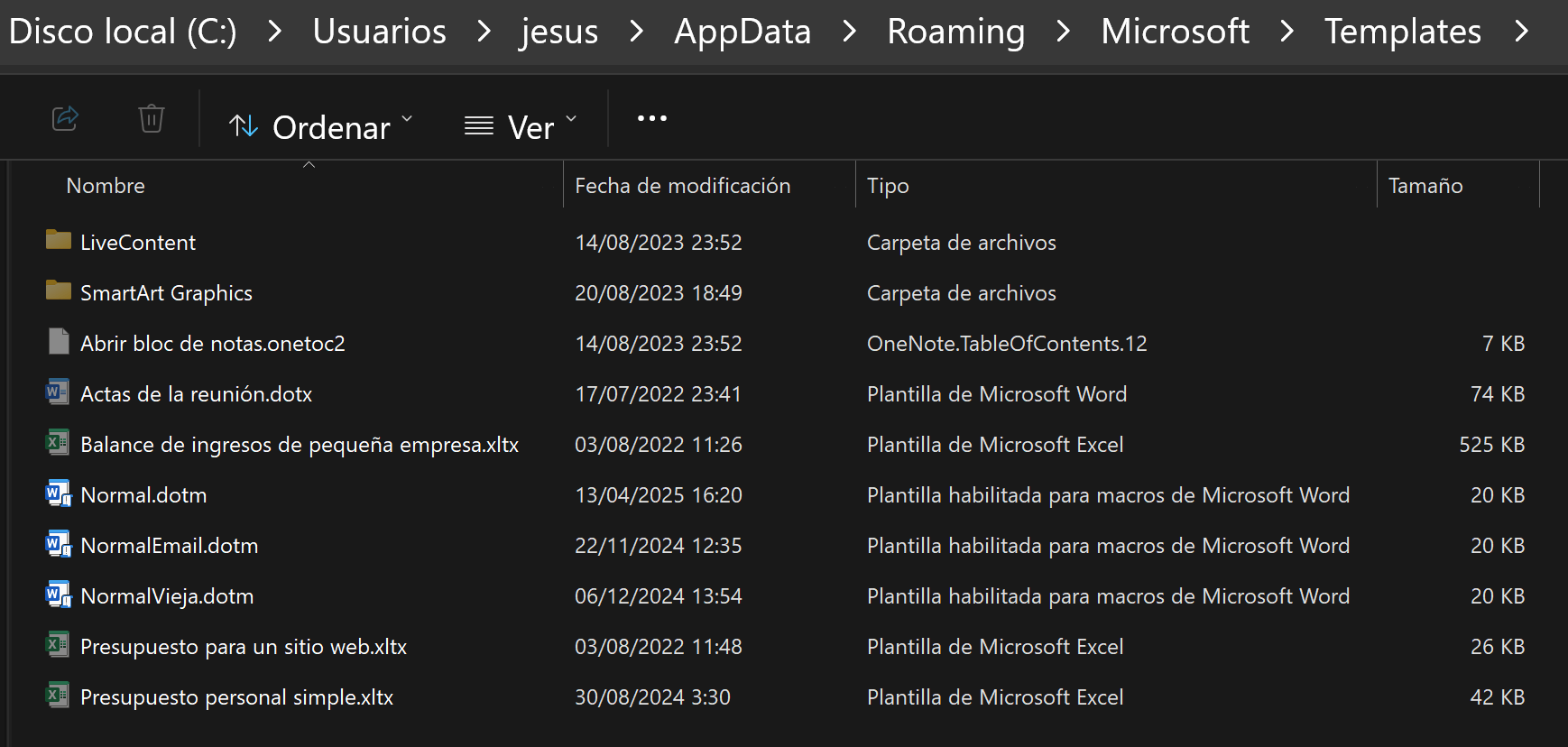
Task: Select Balance de ingresos de pequeña empresa.xltx
Action: pyautogui.click(x=300, y=445)
